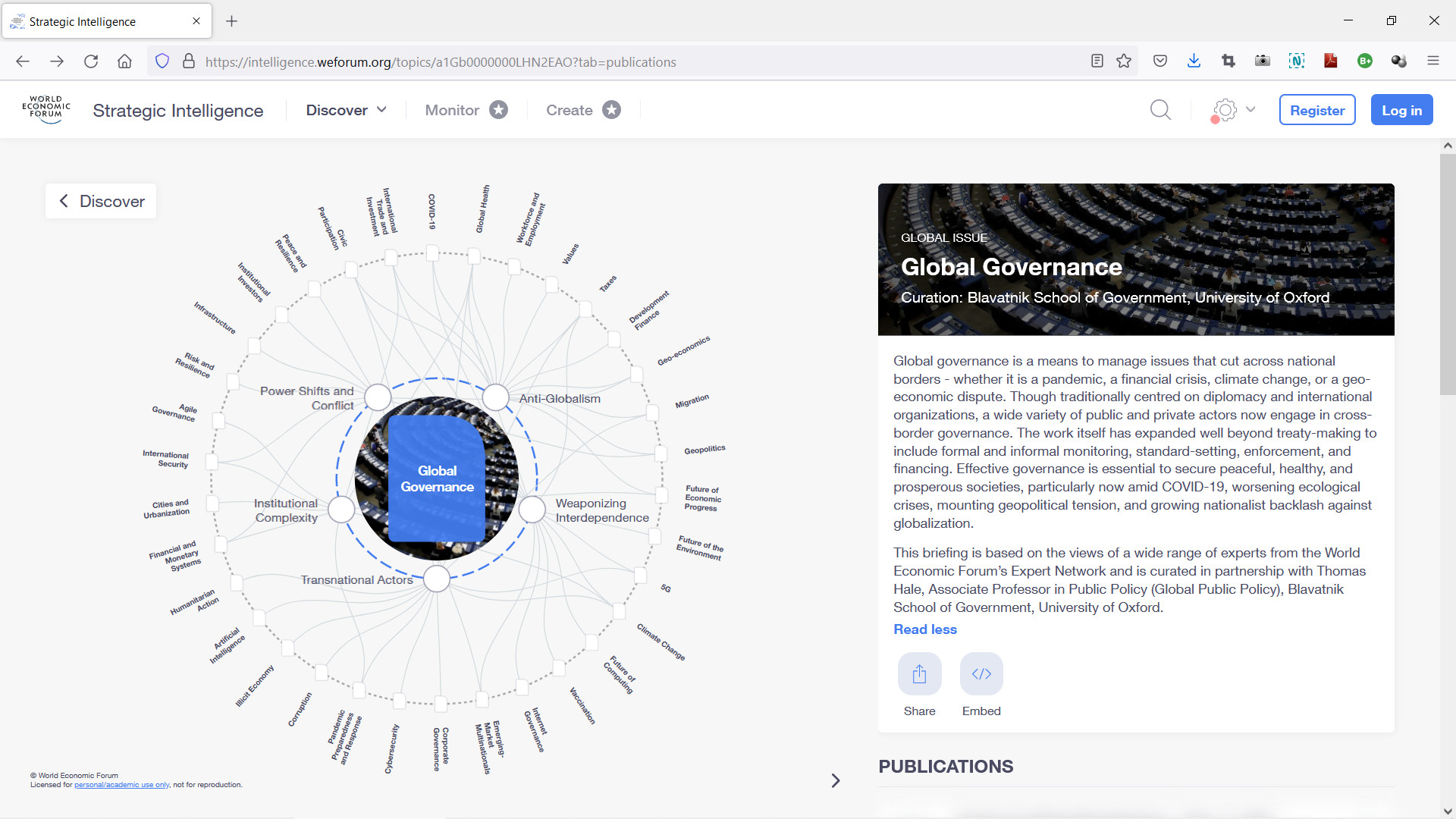Click the Monitor premium star icon

point(498,110)
